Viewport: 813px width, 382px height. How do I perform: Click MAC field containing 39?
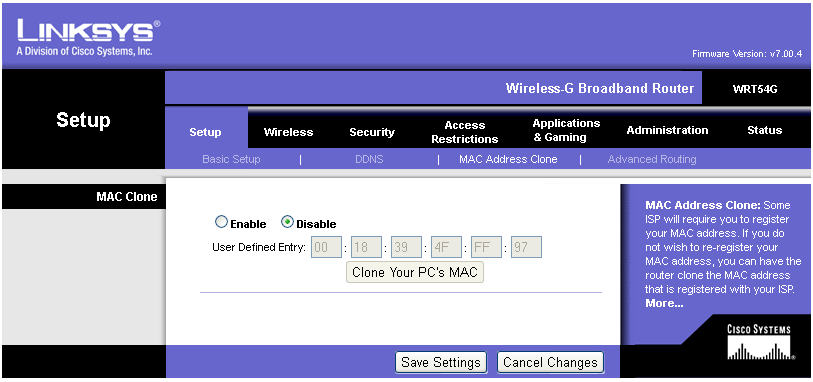pyautogui.click(x=406, y=247)
